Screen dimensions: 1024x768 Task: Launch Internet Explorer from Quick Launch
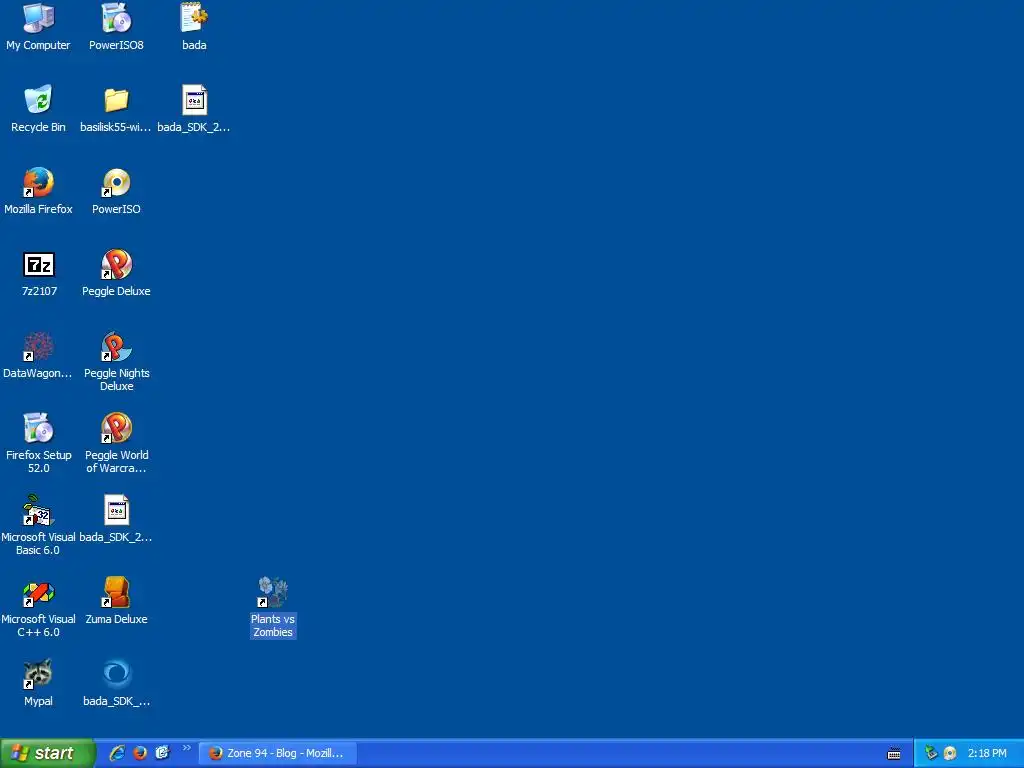(x=117, y=753)
